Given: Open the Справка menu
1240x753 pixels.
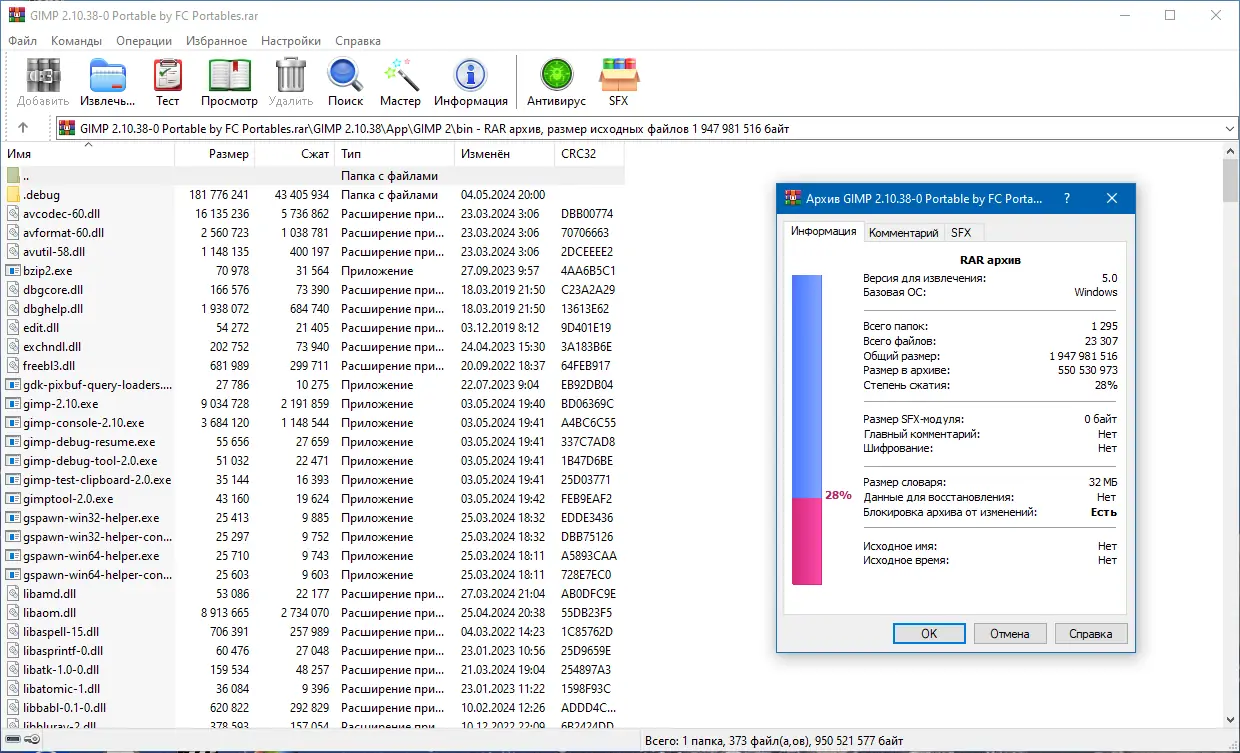Looking at the screenshot, I should coord(358,41).
